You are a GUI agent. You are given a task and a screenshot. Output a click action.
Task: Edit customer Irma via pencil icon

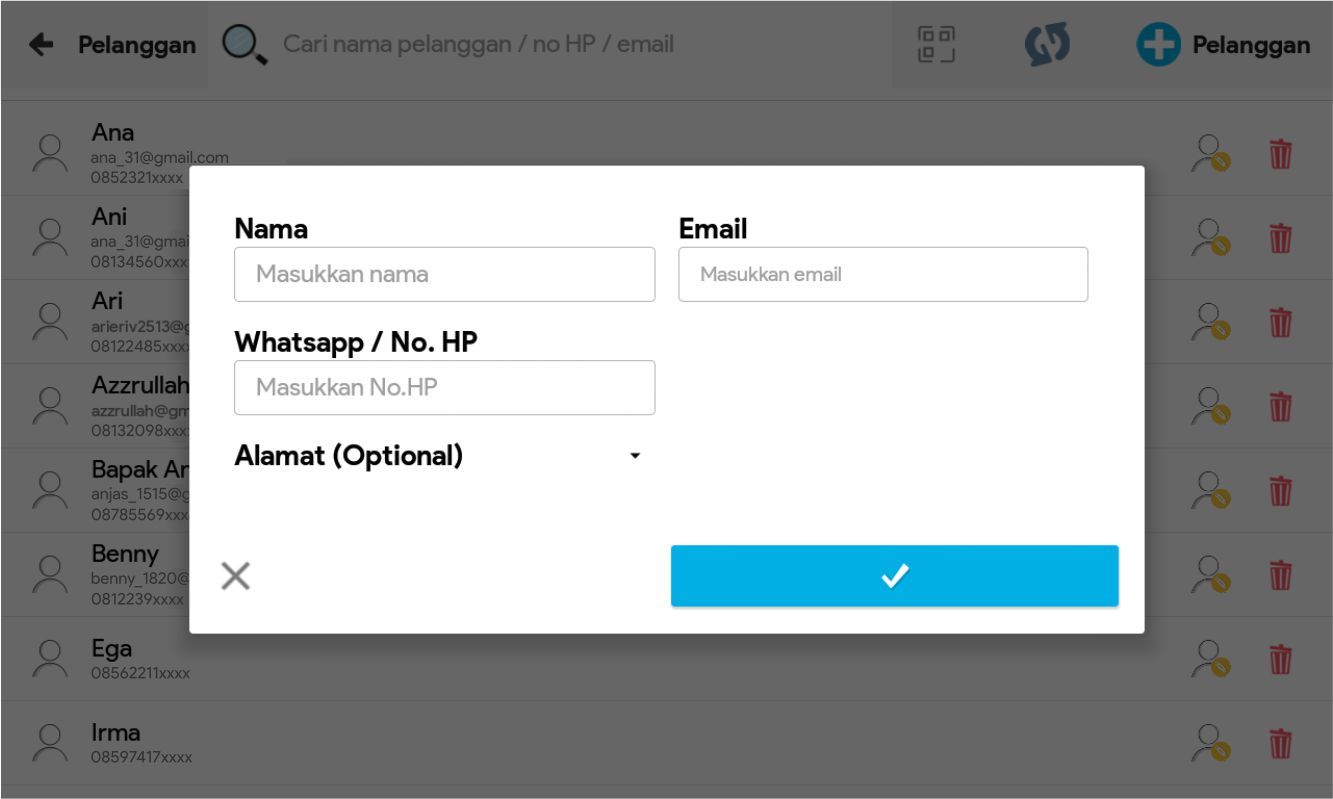[x=1211, y=743]
